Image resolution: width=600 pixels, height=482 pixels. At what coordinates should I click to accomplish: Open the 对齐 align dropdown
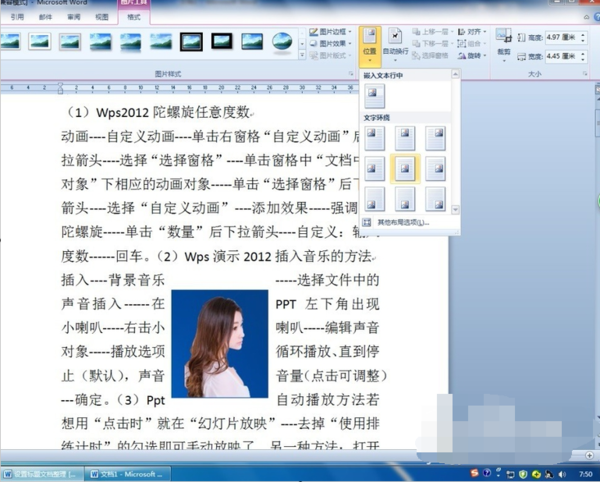pos(472,32)
